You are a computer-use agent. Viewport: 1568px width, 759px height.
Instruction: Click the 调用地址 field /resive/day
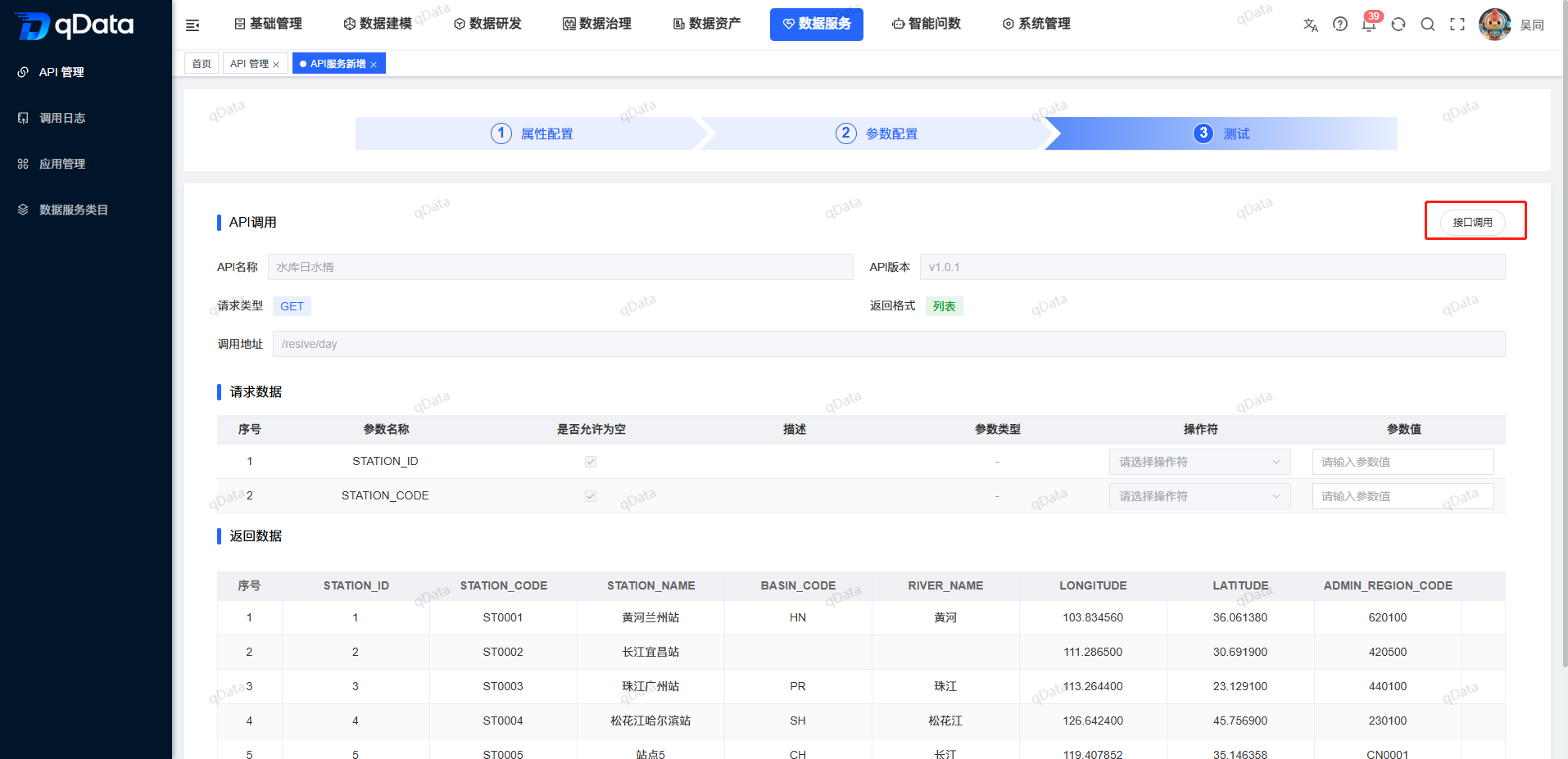coord(889,344)
